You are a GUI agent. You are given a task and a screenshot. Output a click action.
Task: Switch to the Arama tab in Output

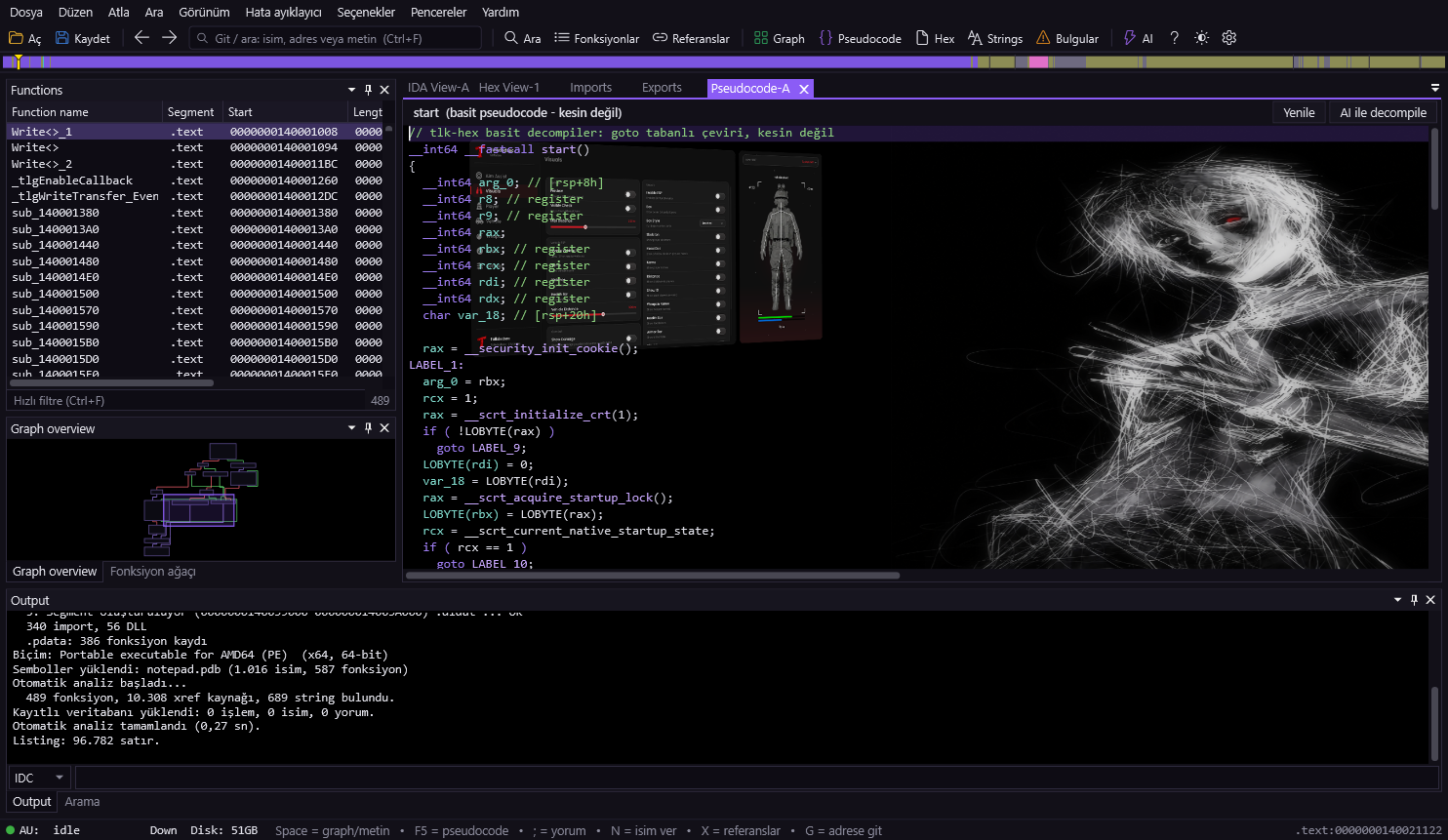click(82, 802)
